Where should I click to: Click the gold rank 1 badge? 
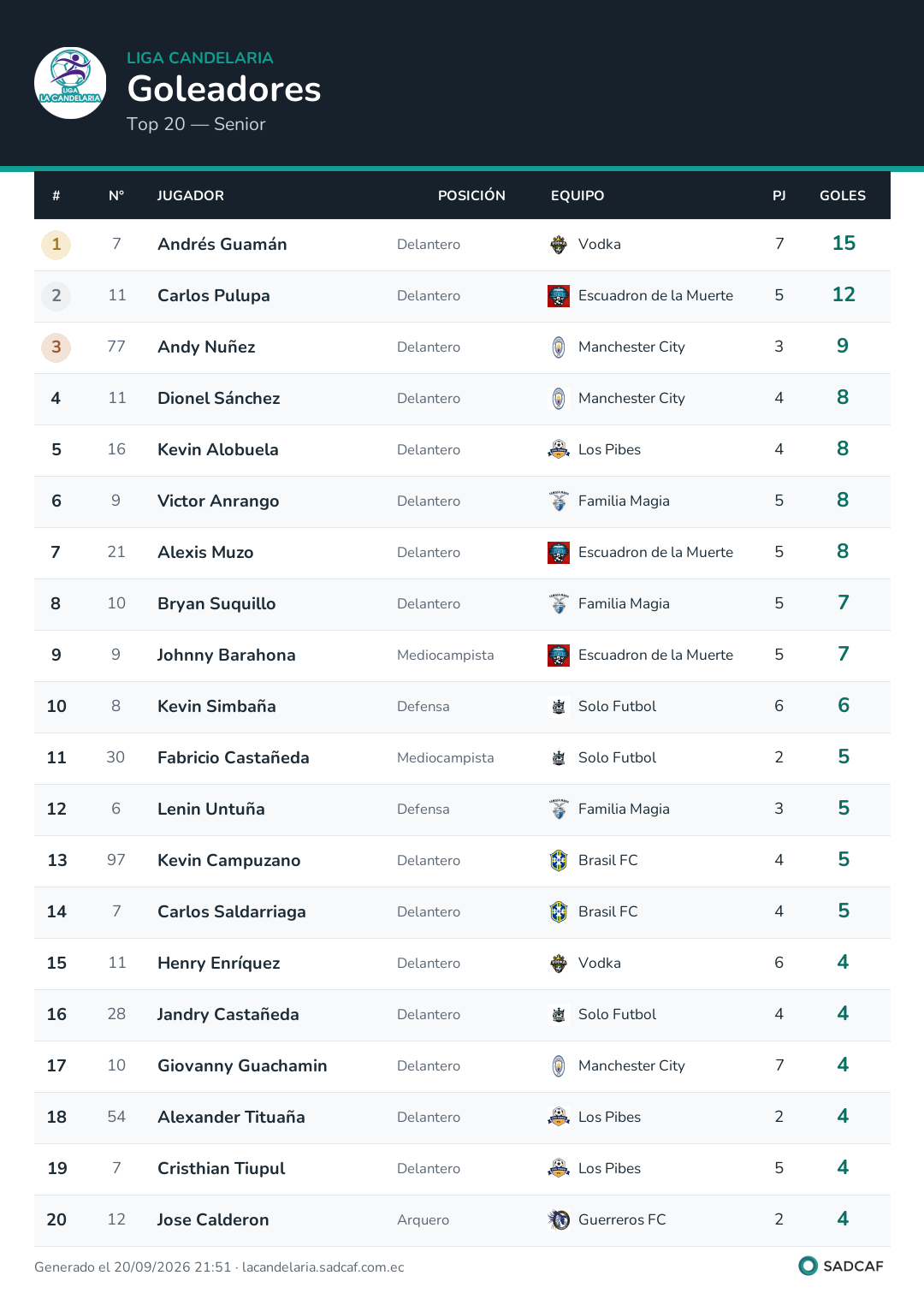click(56, 245)
